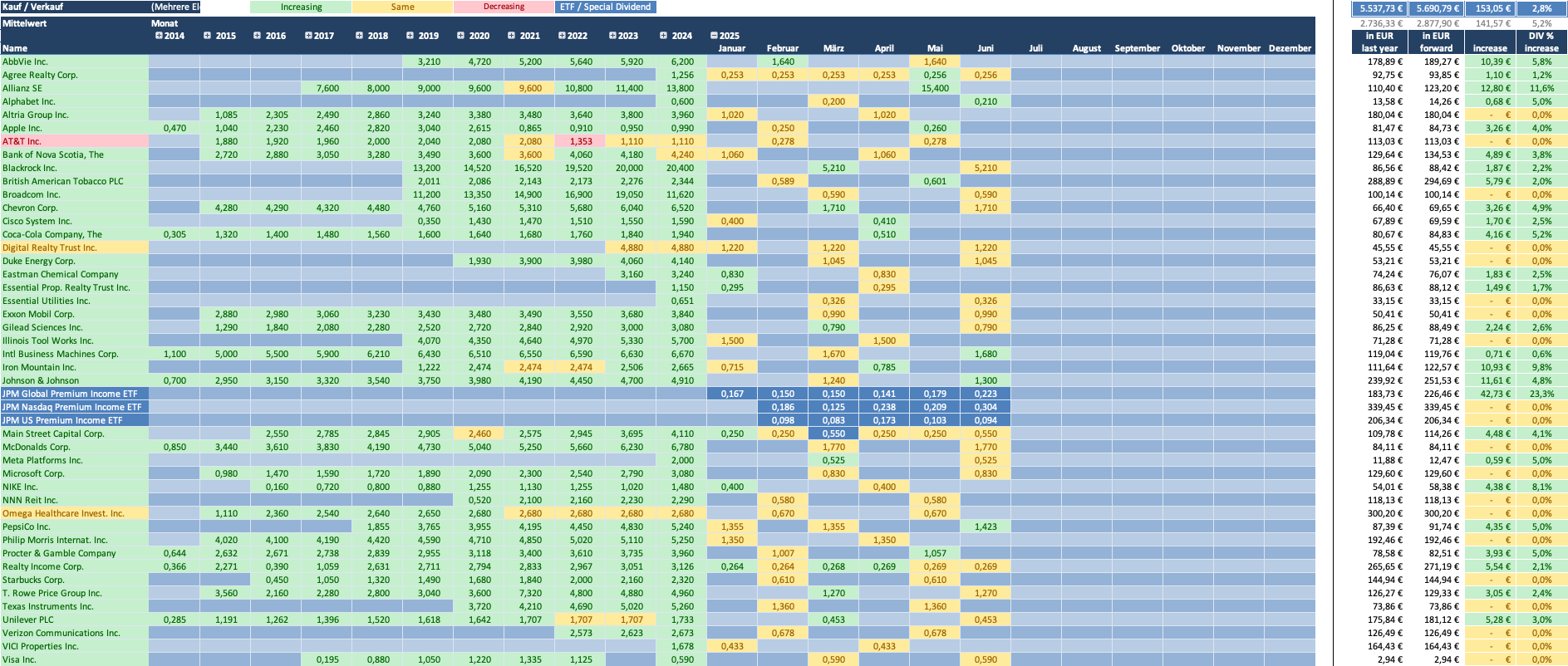This screenshot has width=1568, height=666.
Task: Expand the 2024 year column group
Action: point(663,36)
